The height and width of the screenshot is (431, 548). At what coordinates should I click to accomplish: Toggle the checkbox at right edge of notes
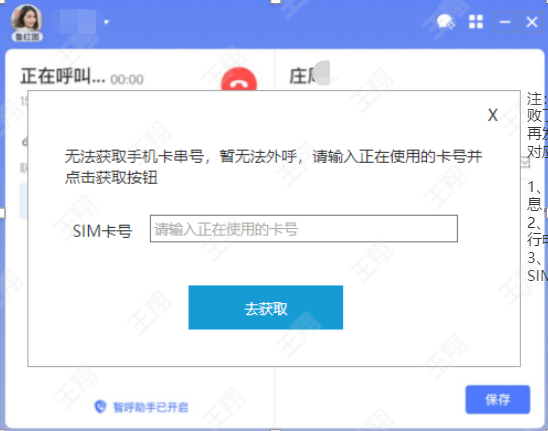(526, 163)
